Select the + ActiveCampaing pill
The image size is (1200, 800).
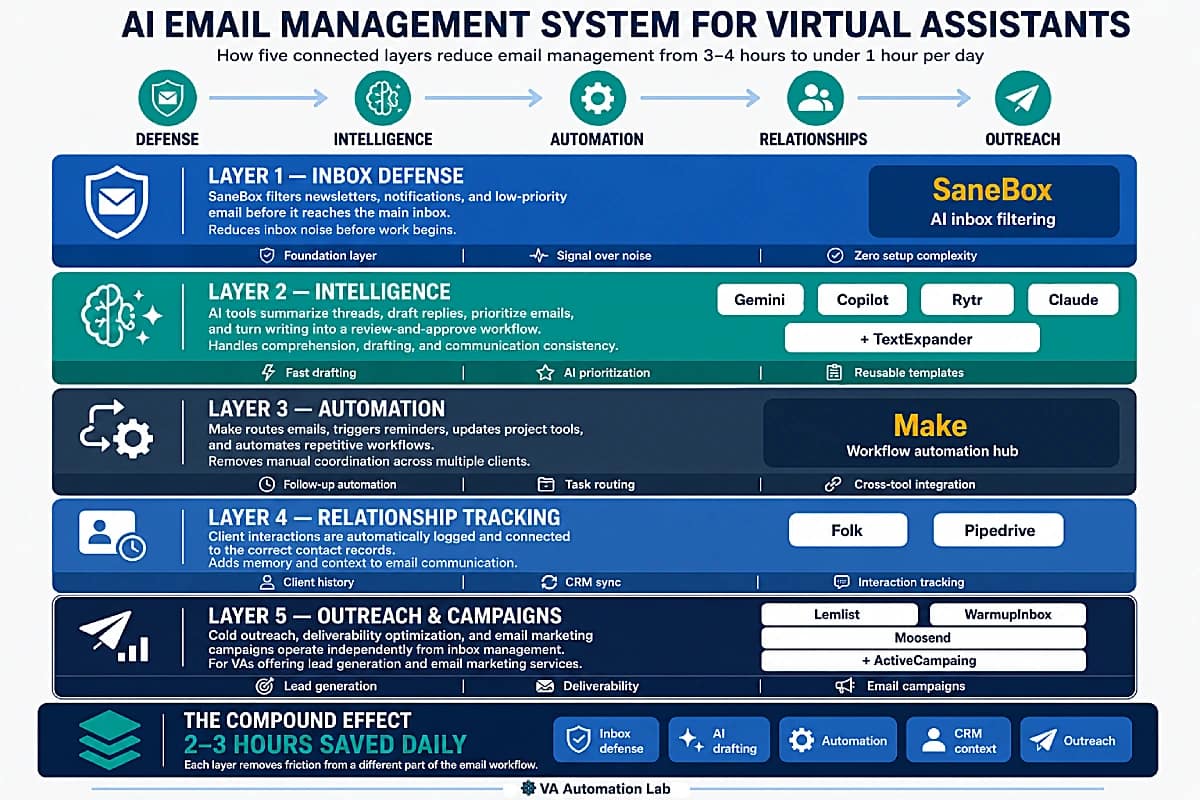tap(923, 660)
